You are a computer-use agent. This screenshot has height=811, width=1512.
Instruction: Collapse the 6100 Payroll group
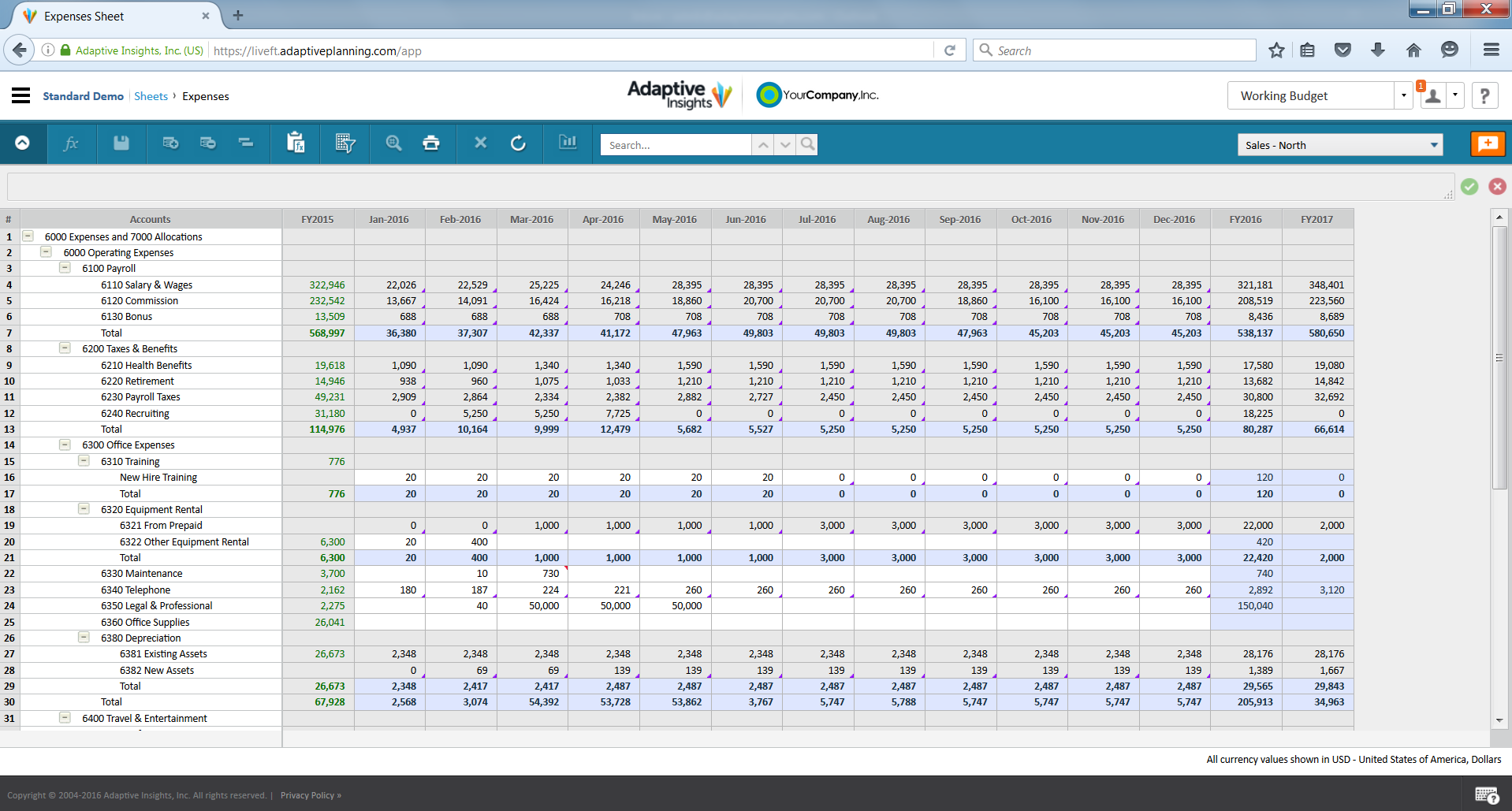click(x=65, y=268)
